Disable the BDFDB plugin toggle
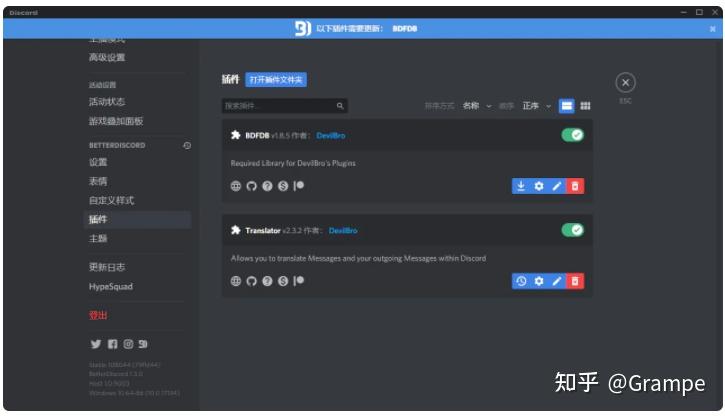 tap(572, 135)
